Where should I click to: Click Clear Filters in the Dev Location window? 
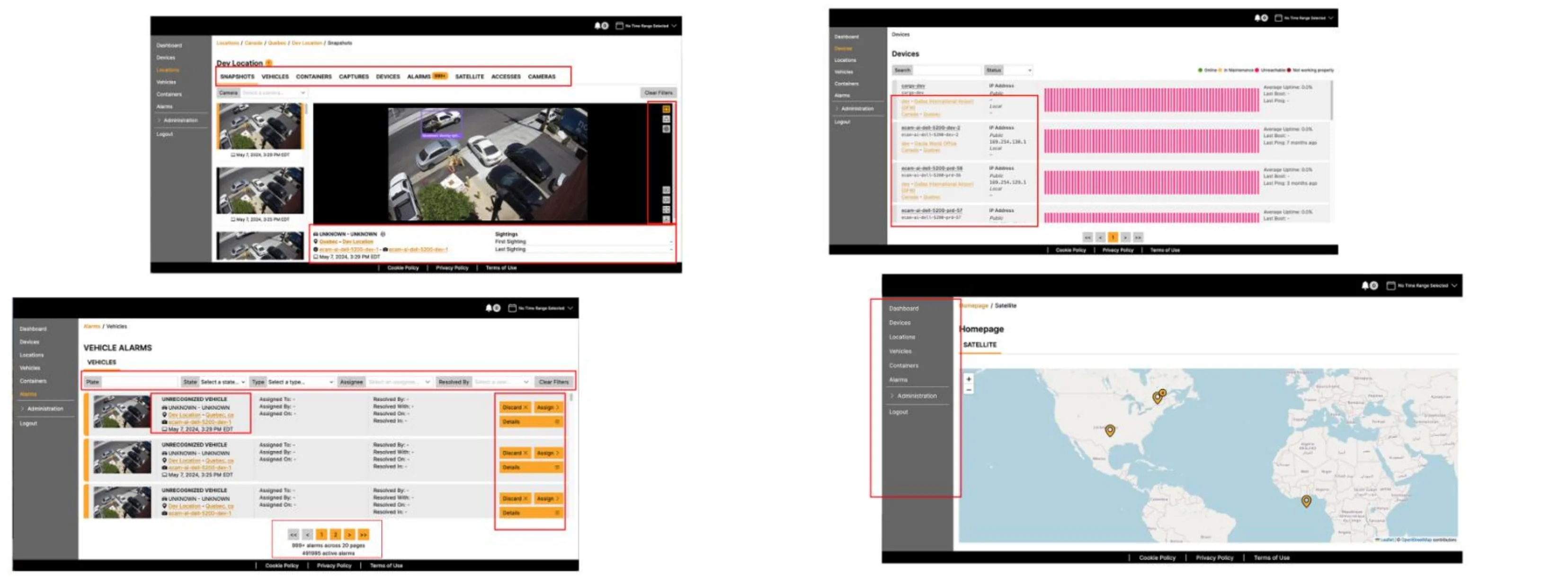pyautogui.click(x=658, y=92)
